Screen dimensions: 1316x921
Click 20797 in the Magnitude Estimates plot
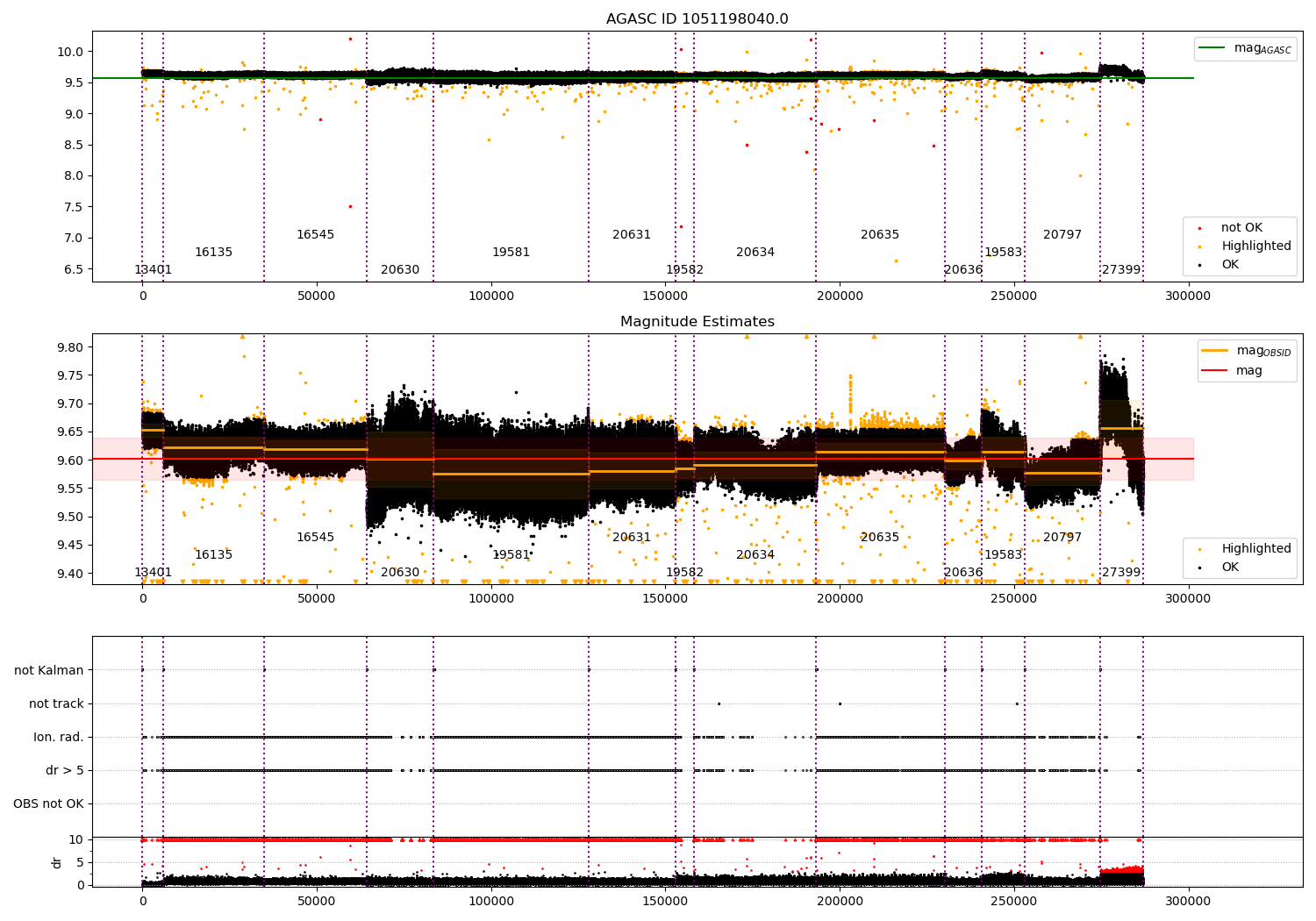pyautogui.click(x=1062, y=537)
